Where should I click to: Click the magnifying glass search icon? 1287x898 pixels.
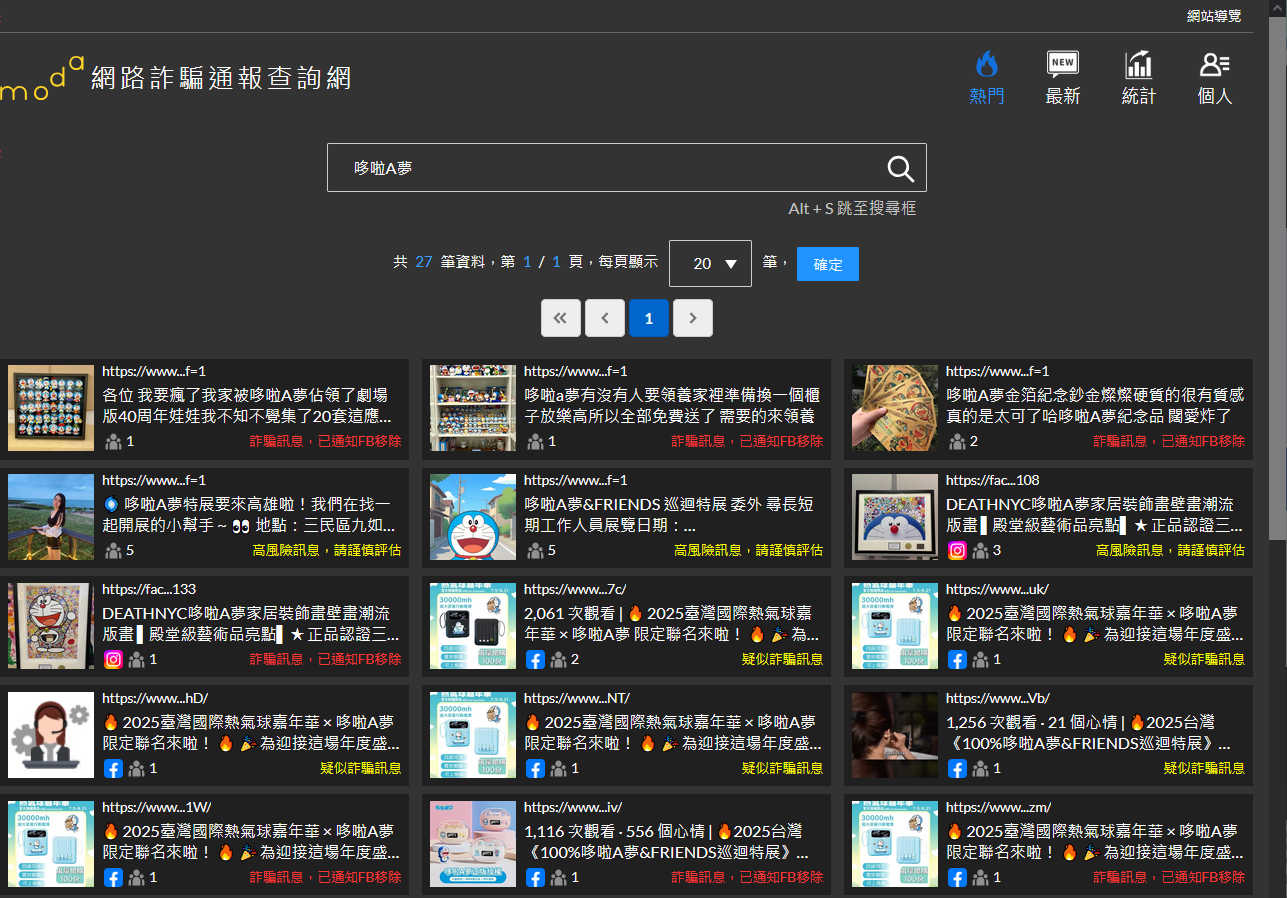point(900,168)
